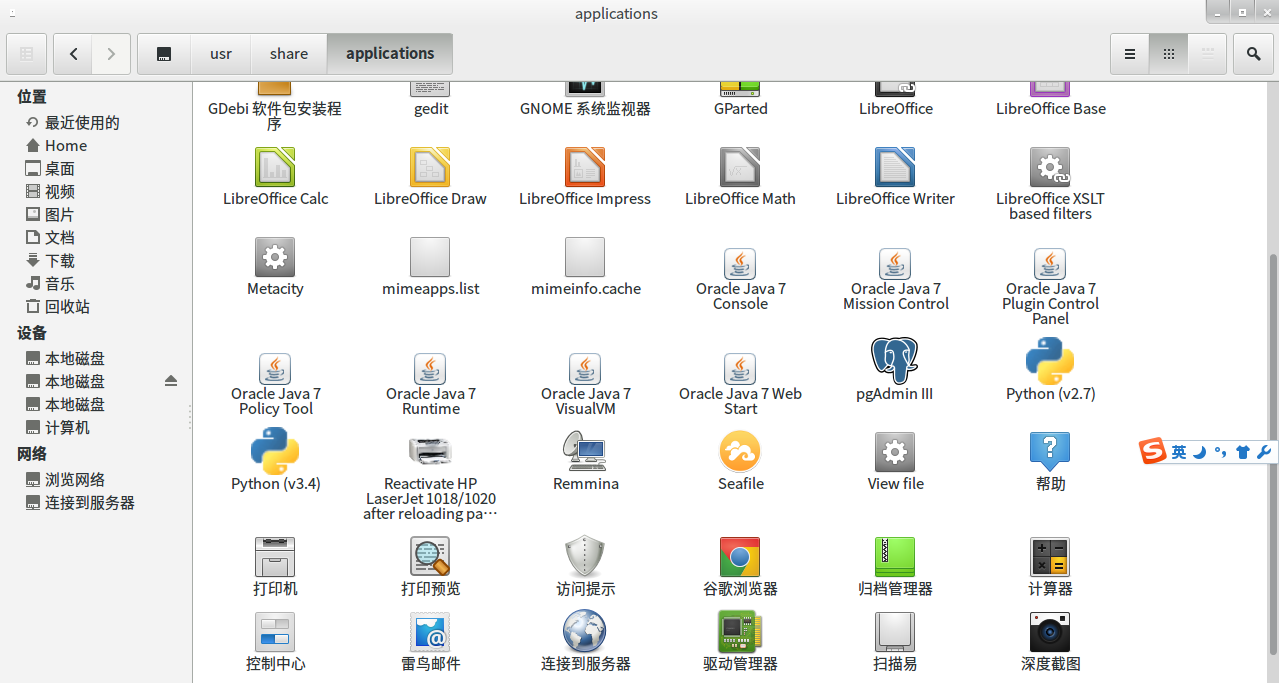Click the Sogou input method S icon

(x=1153, y=452)
